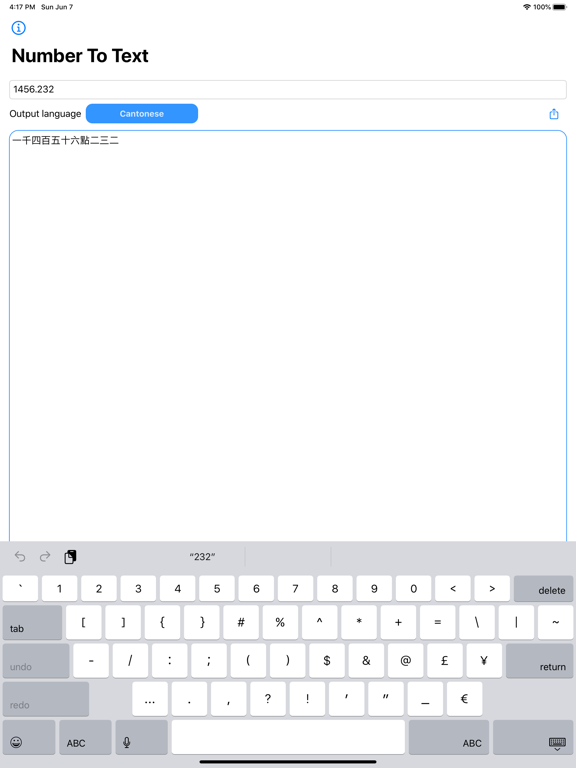The width and height of the screenshot is (576, 768).
Task: Tap the number 3 key
Action: coord(138,589)
